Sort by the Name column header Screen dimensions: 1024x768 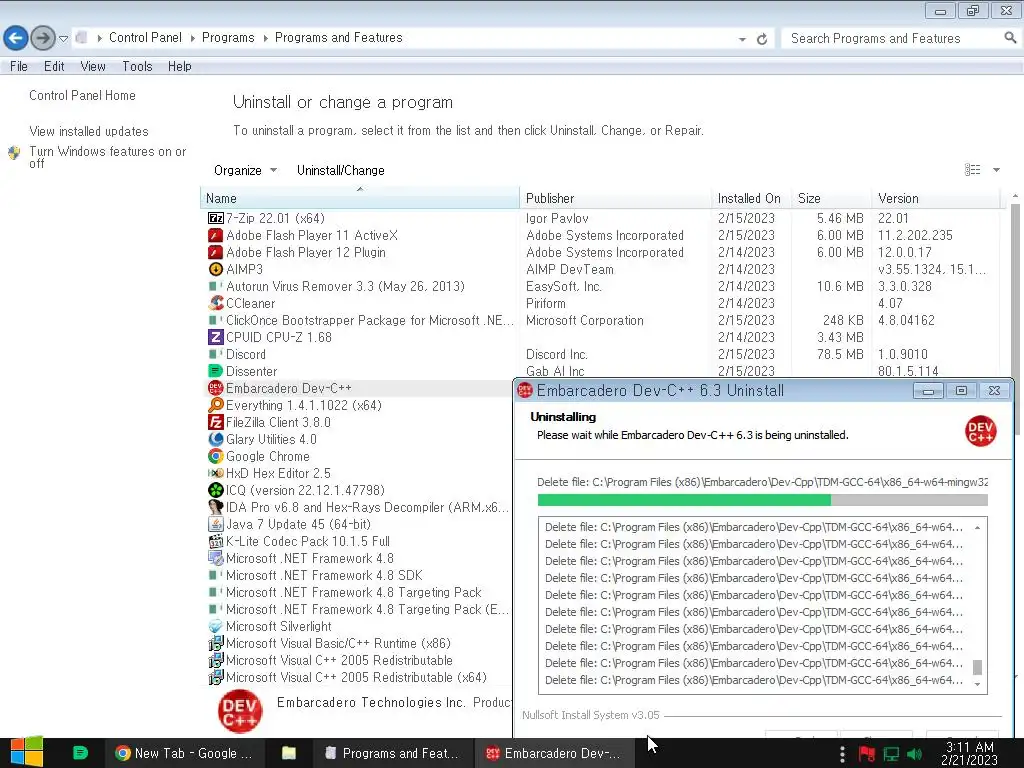point(360,198)
